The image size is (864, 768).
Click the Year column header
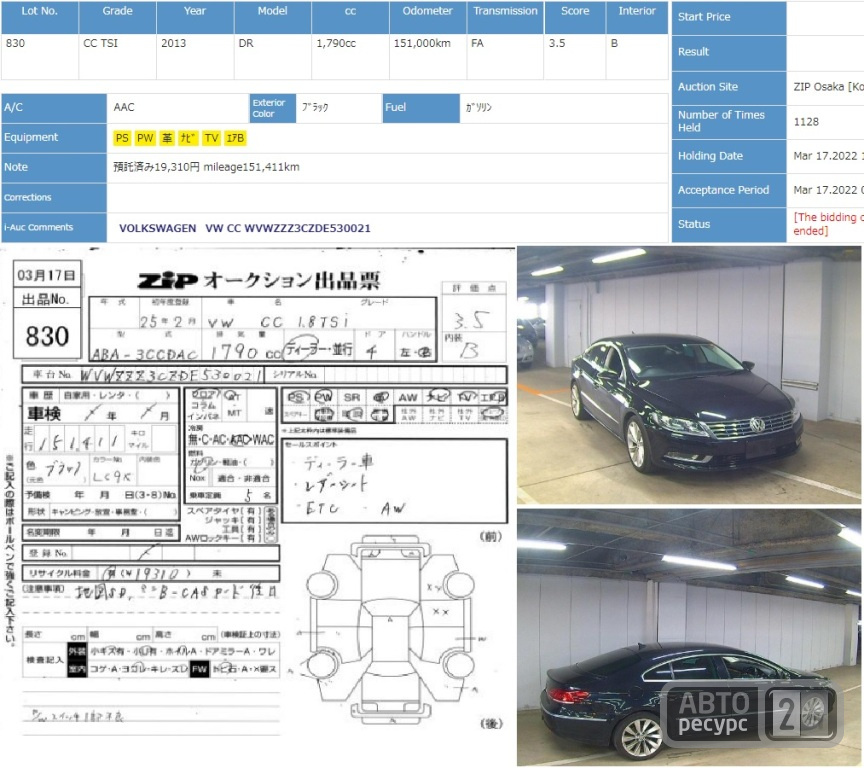coord(195,17)
